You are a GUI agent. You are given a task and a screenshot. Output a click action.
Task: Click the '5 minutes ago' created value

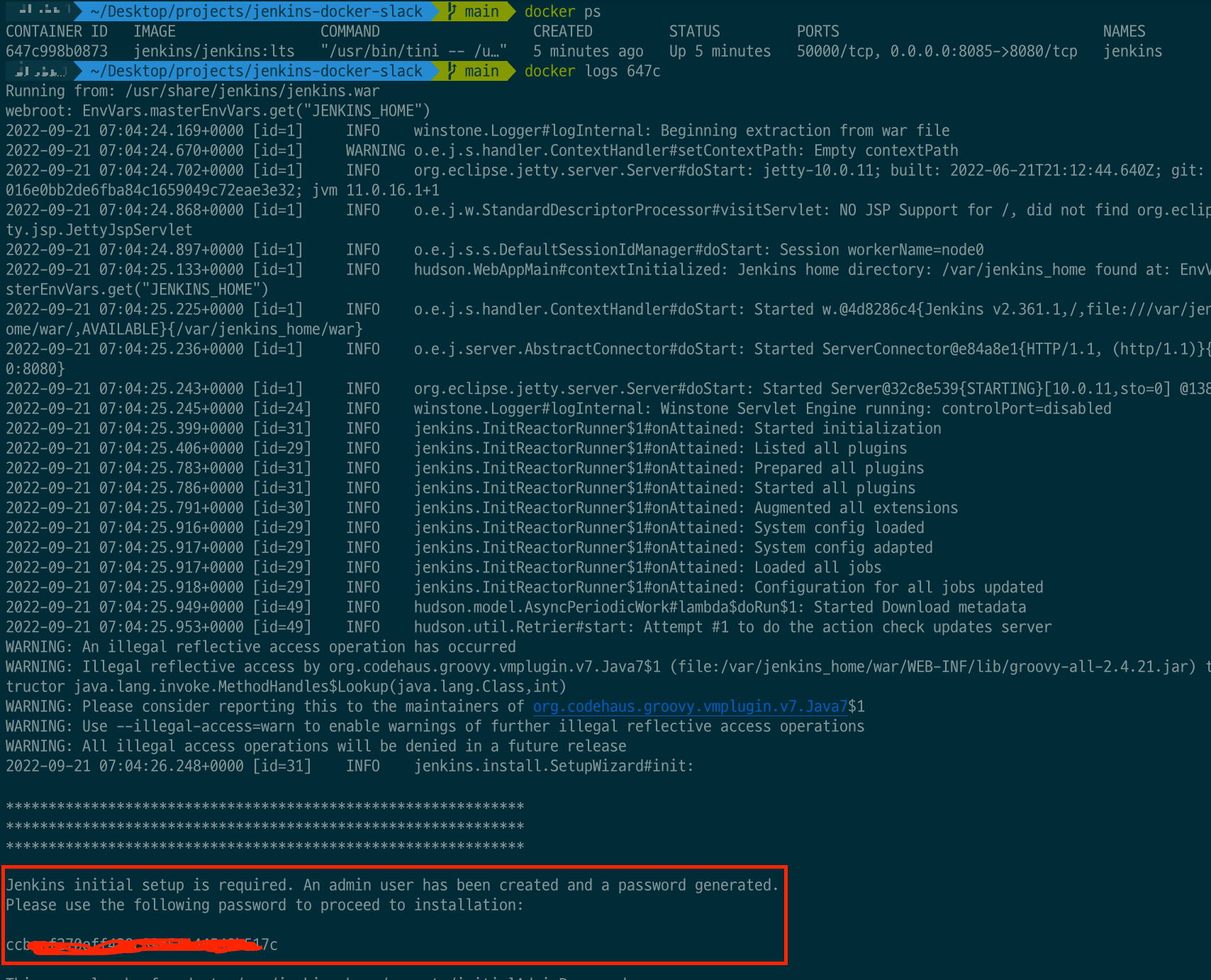pyautogui.click(x=588, y=51)
